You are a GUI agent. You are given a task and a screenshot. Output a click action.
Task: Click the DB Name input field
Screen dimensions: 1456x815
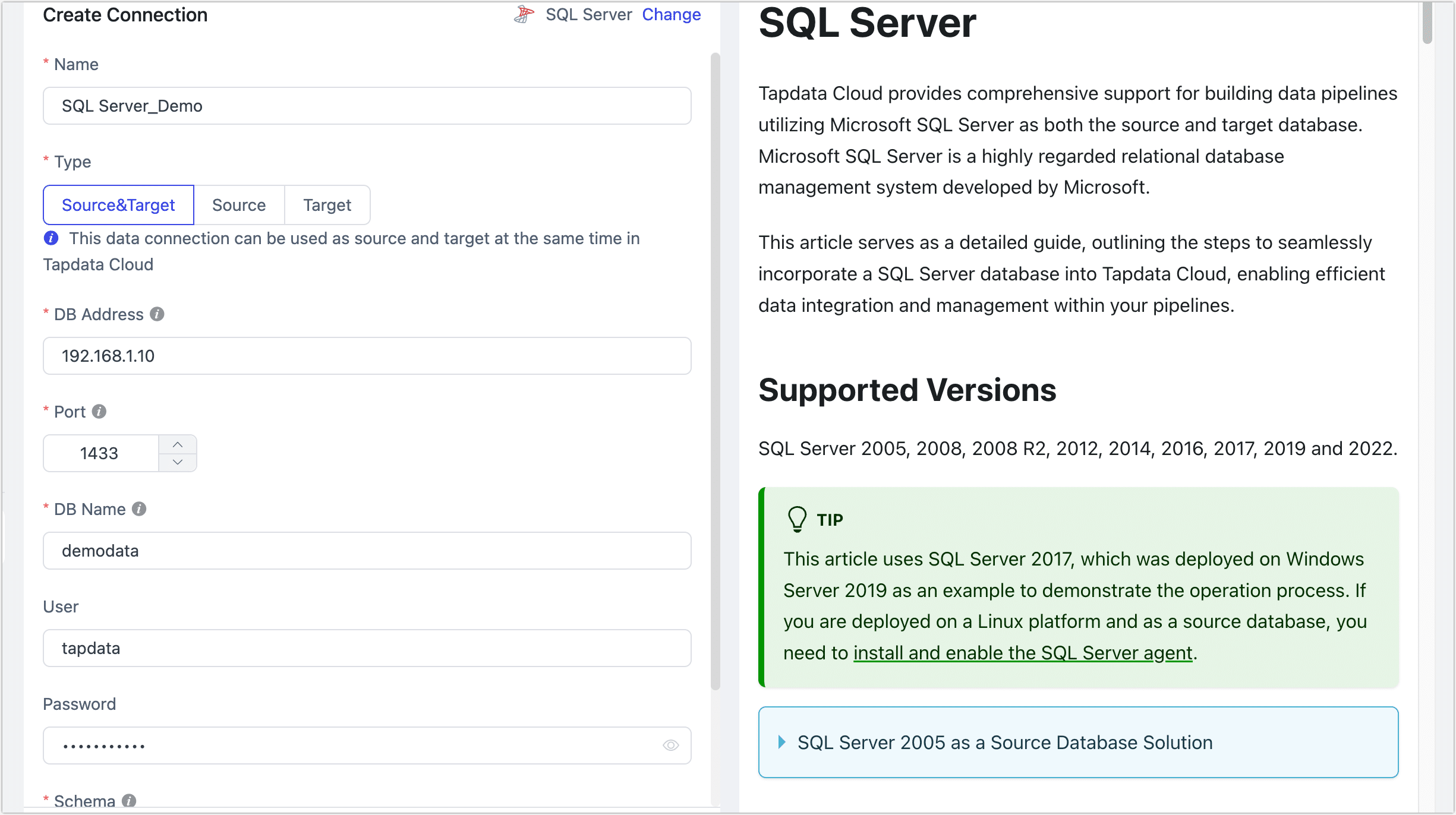367,551
